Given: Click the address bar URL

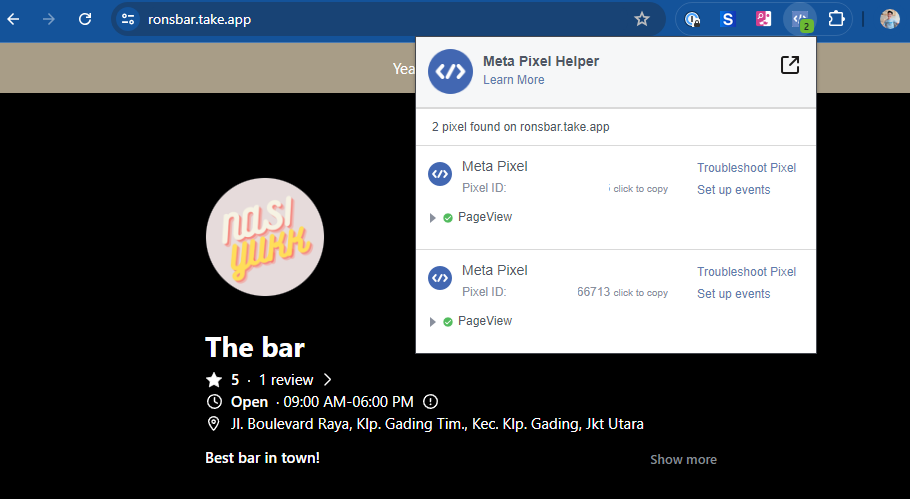Looking at the screenshot, I should [200, 19].
